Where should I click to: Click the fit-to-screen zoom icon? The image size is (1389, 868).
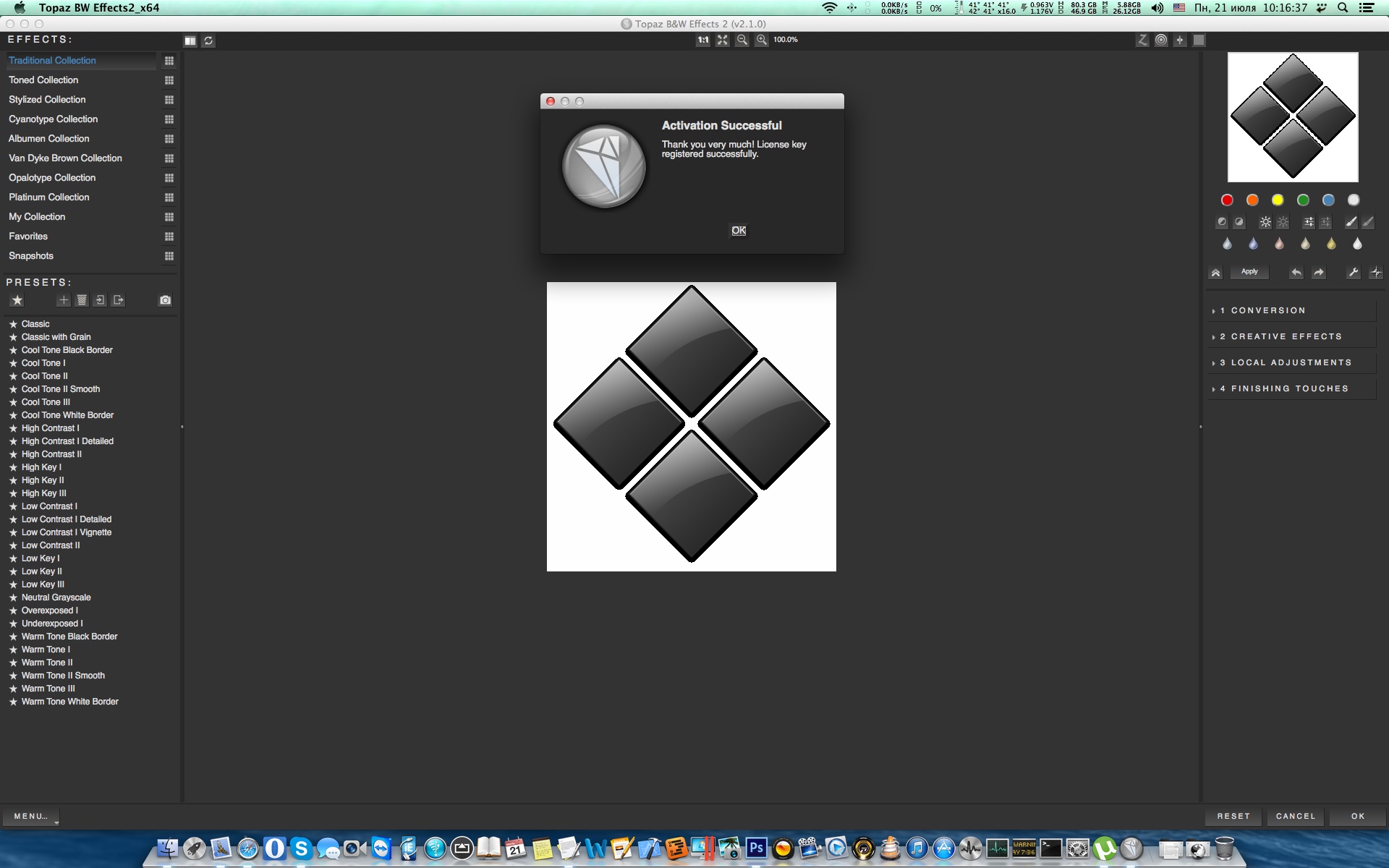723,40
